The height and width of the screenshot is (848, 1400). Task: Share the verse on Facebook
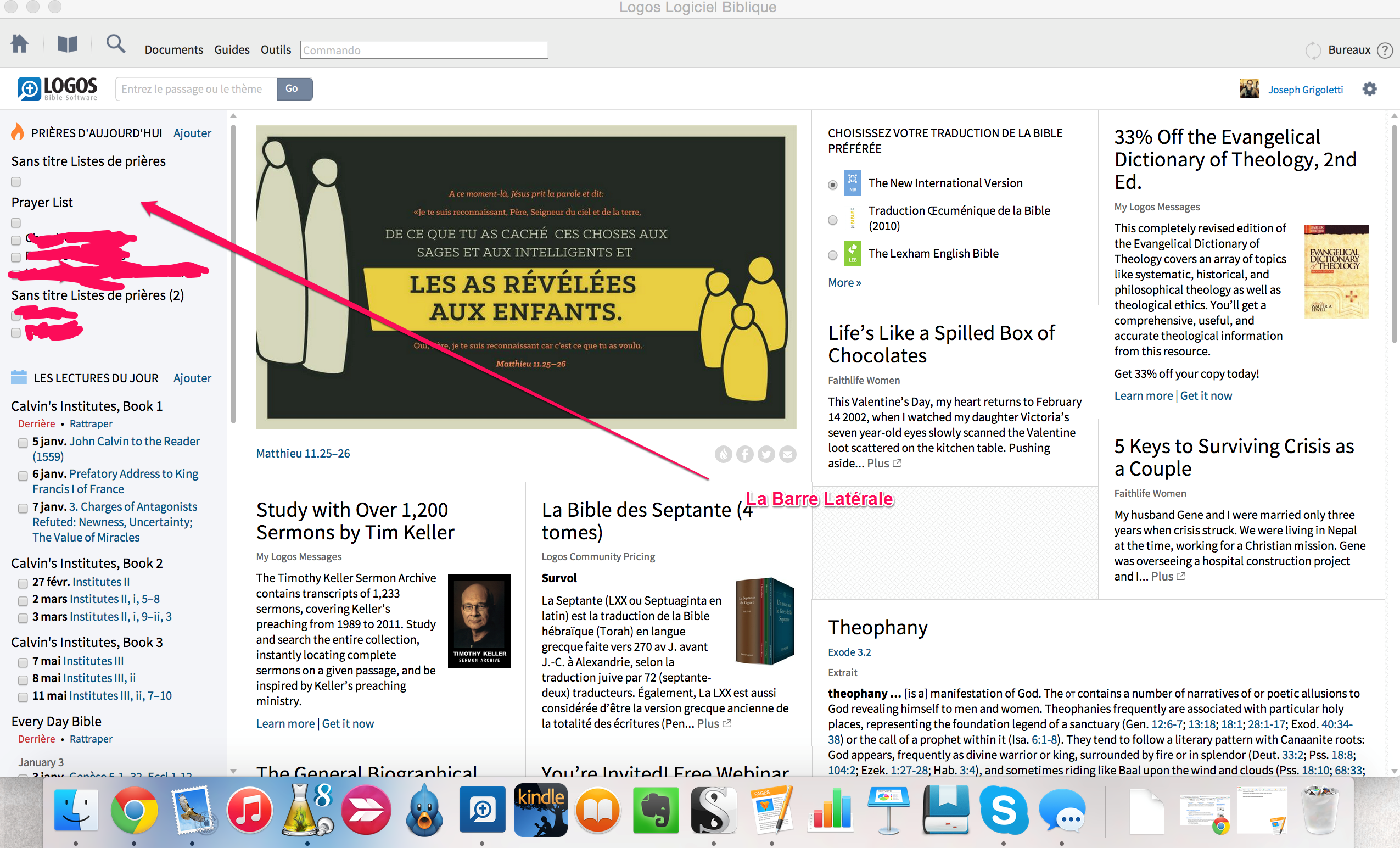[745, 454]
